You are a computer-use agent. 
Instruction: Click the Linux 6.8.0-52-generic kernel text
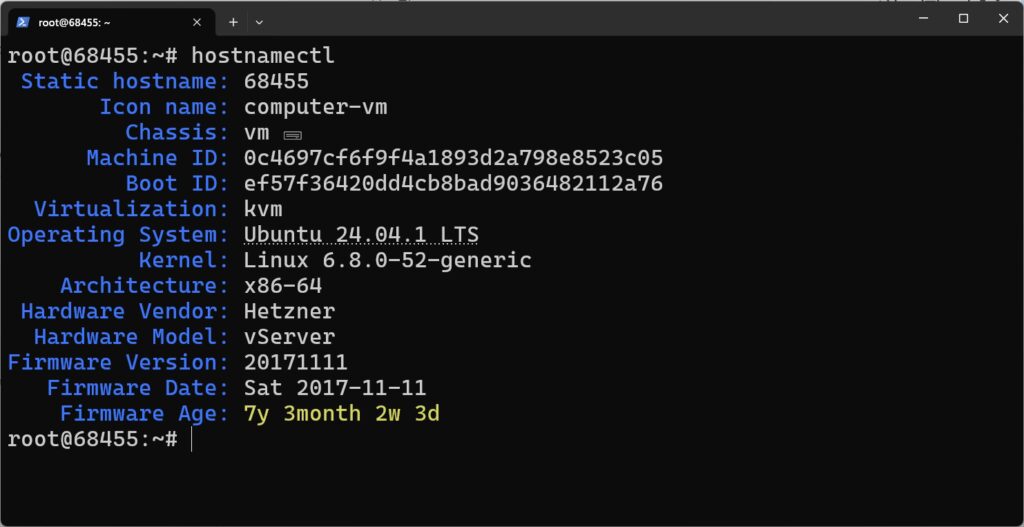387,261
